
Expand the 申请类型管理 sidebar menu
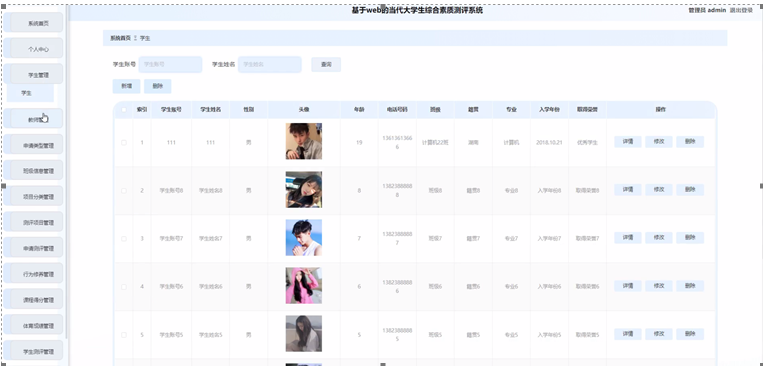pos(34,145)
